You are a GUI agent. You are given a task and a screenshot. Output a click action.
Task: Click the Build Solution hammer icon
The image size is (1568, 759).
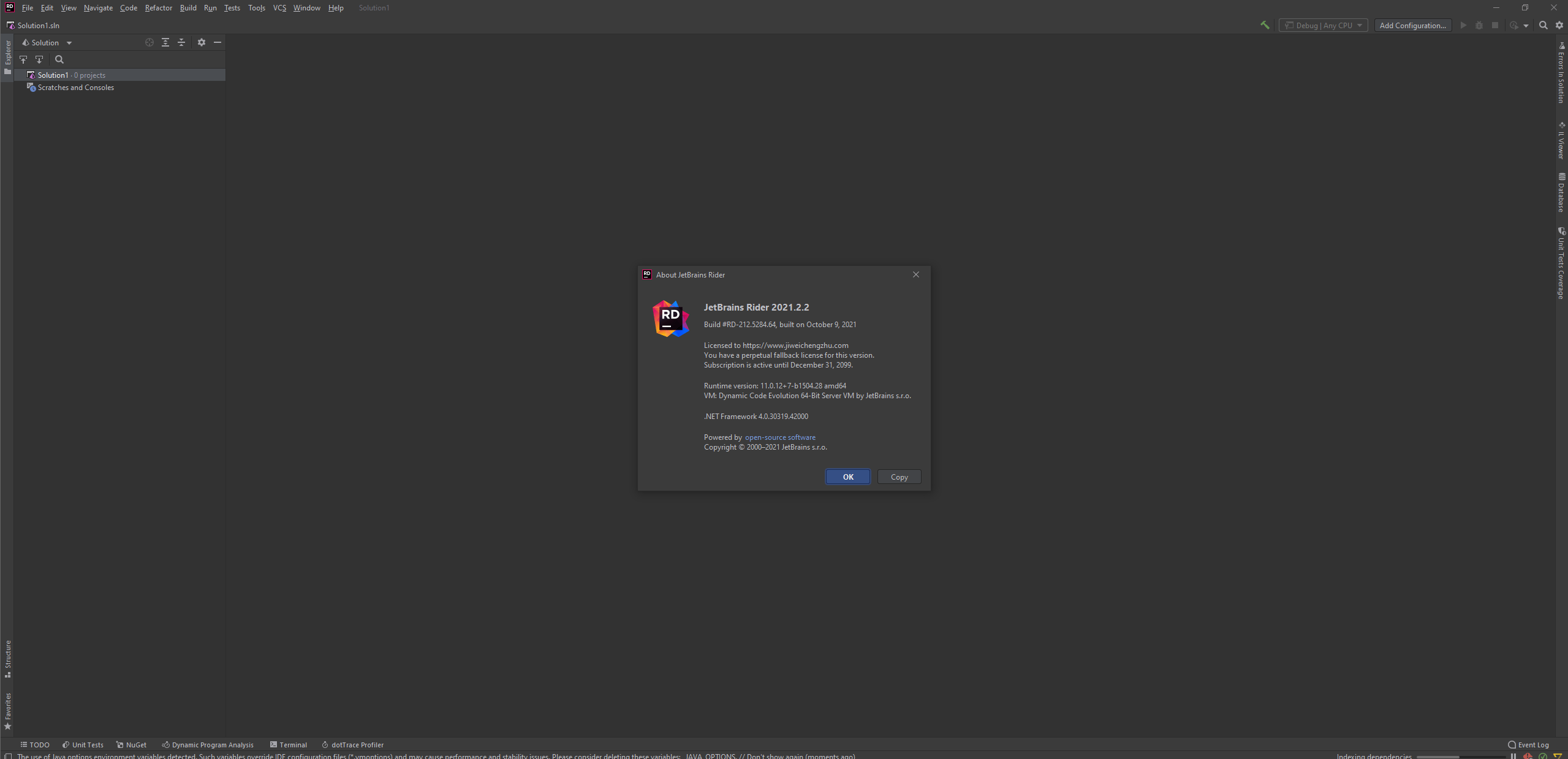pos(1264,25)
